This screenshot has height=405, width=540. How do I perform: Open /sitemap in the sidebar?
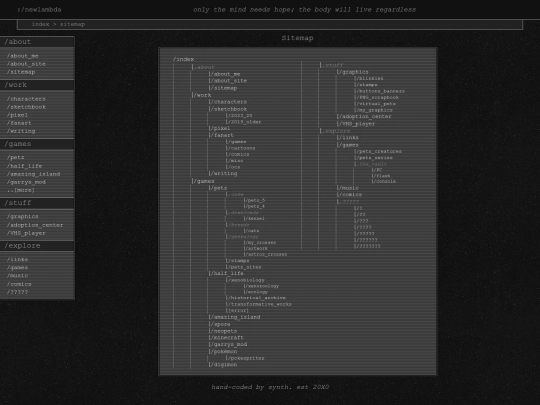pyautogui.click(x=21, y=72)
